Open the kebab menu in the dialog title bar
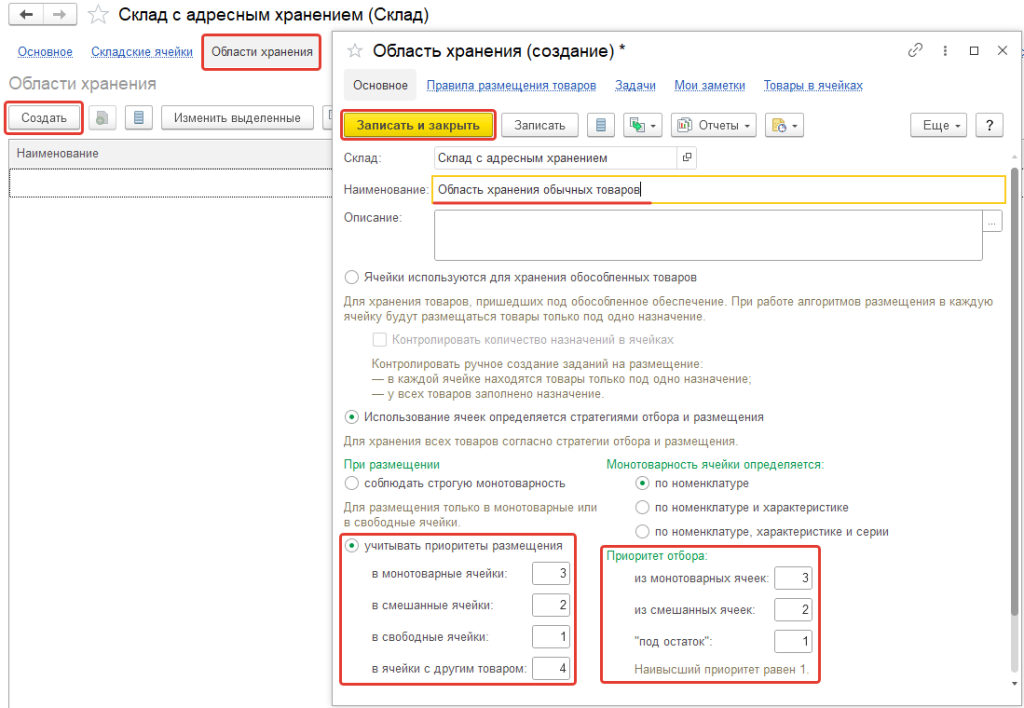 [945, 50]
